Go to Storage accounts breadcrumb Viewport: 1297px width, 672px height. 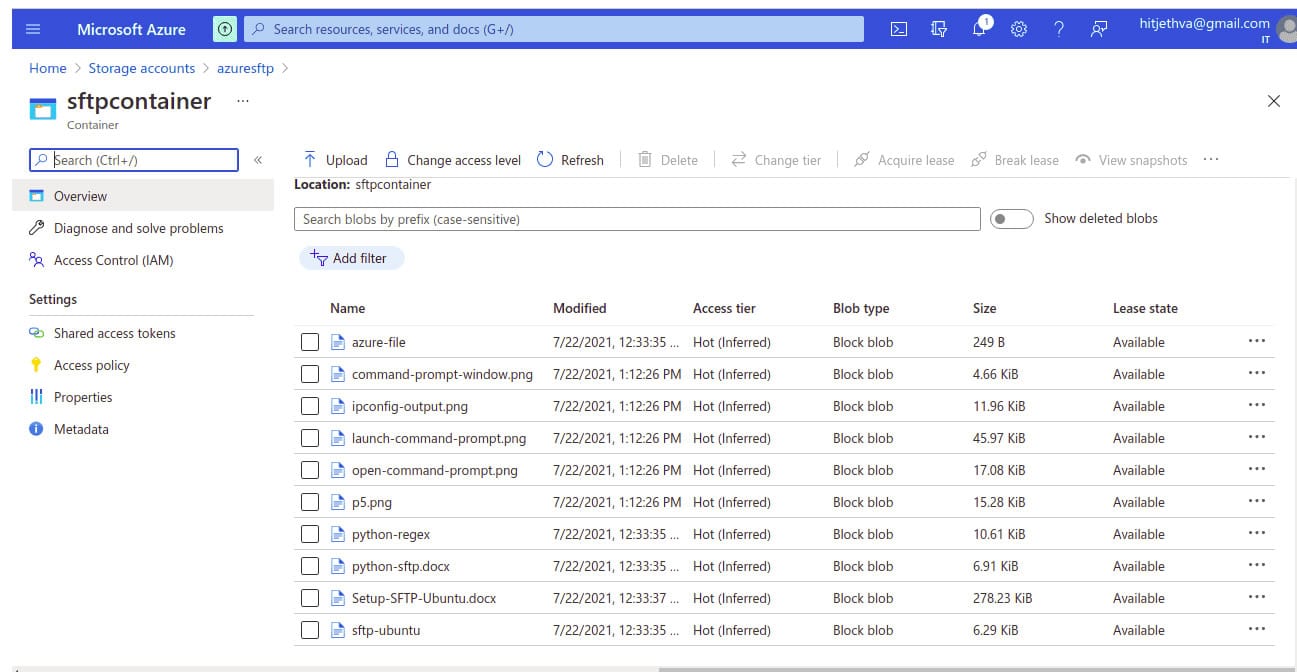click(x=142, y=68)
